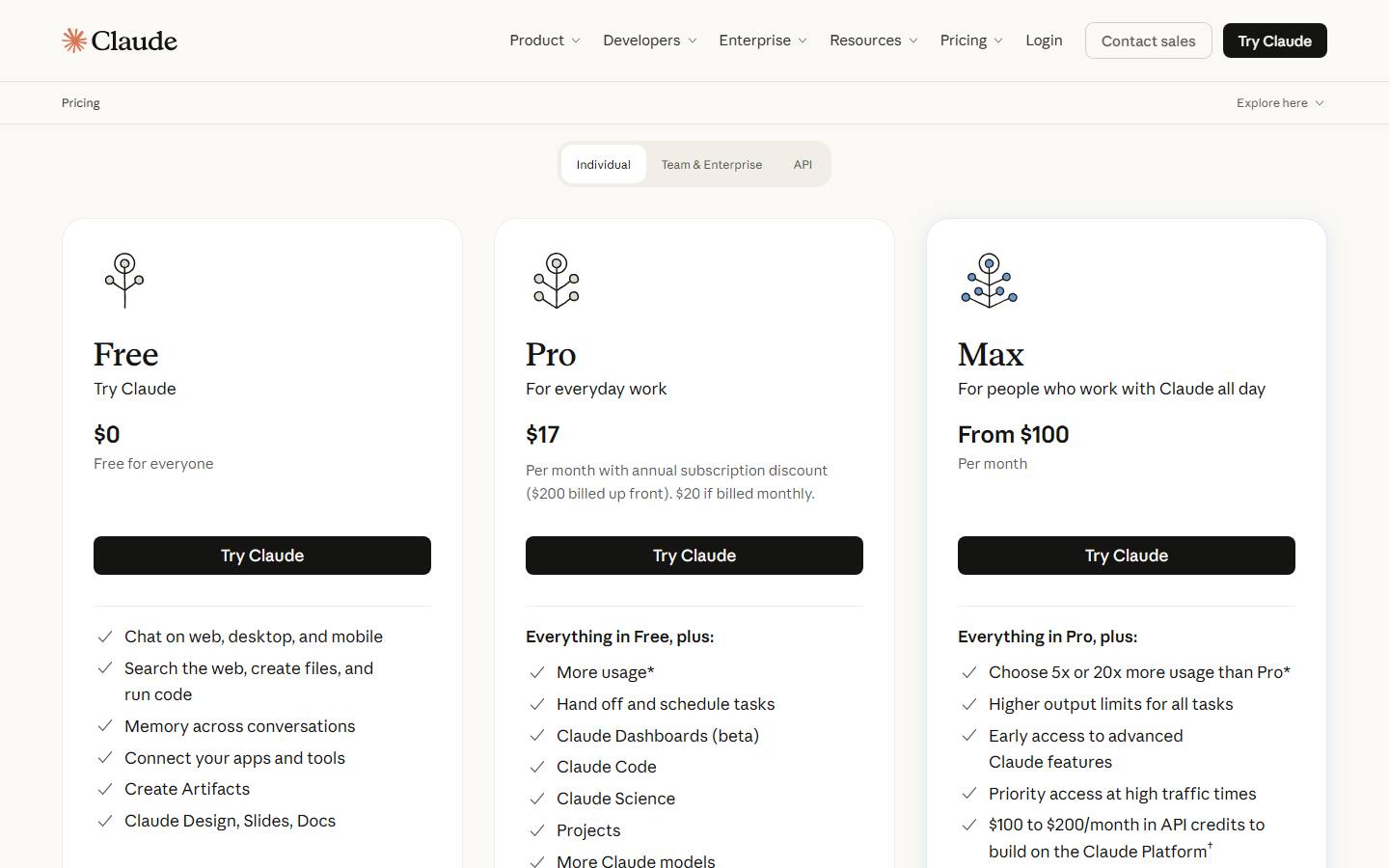
Task: Switch to the API tab
Action: (x=803, y=165)
